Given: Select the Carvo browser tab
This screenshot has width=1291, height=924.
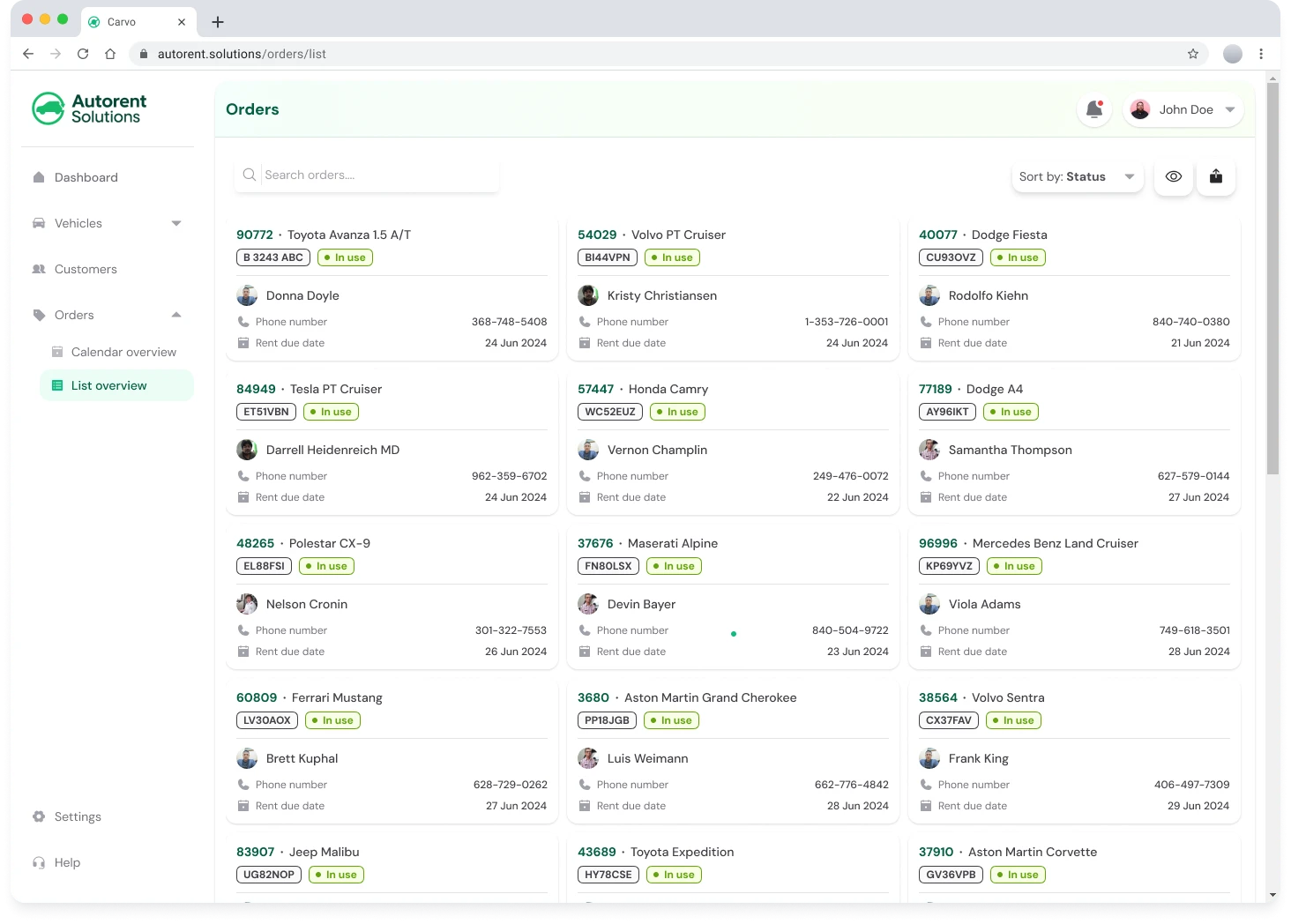Looking at the screenshot, I should pyautogui.click(x=123, y=21).
